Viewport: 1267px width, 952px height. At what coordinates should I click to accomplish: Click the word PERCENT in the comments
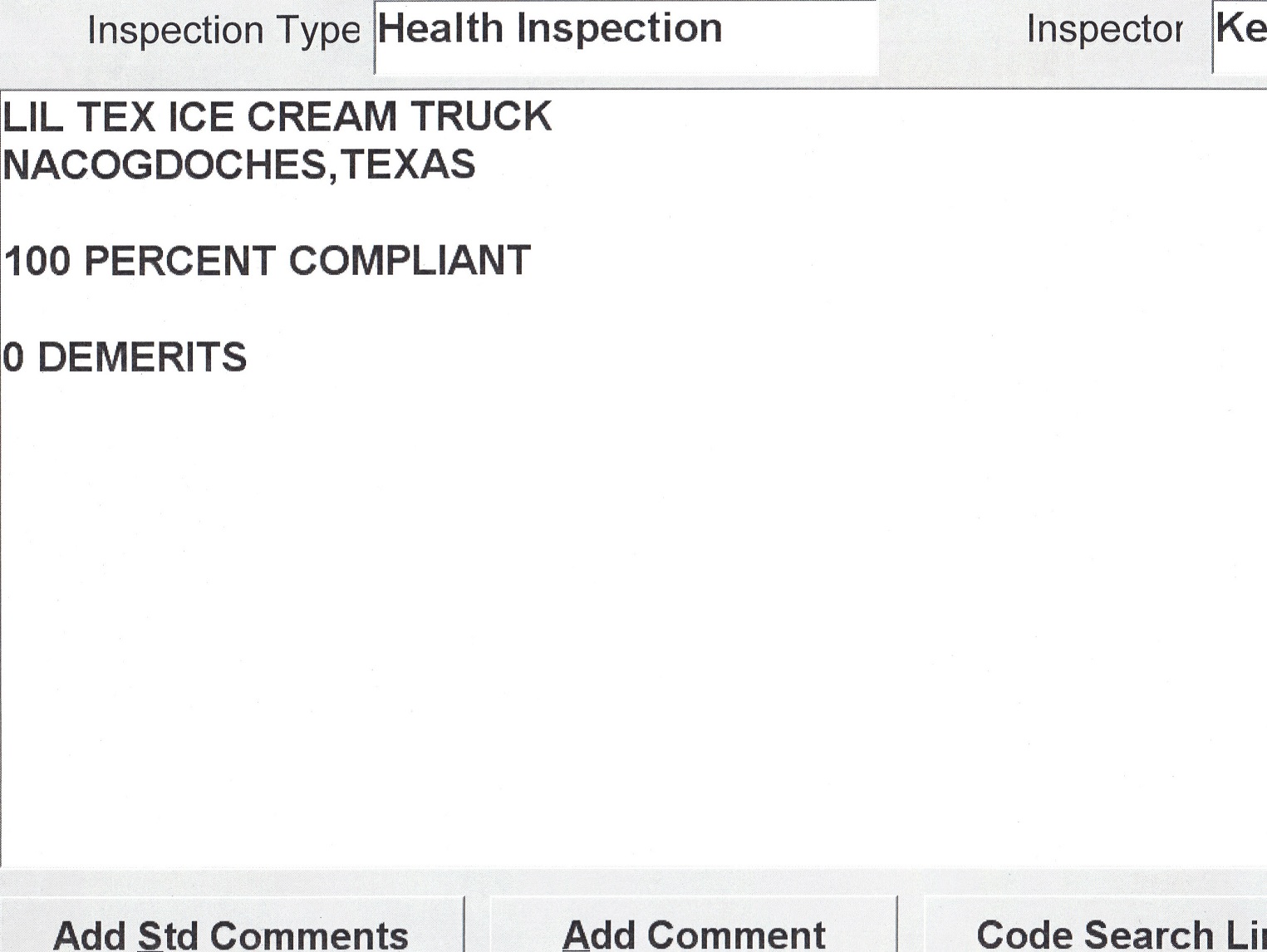[x=179, y=261]
